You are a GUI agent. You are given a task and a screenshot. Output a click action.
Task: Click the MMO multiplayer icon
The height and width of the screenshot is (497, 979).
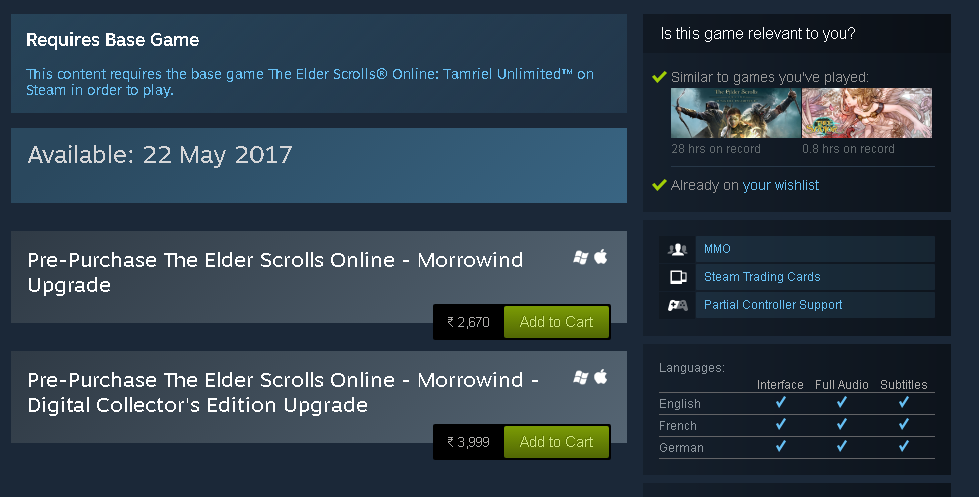pyautogui.click(x=677, y=249)
